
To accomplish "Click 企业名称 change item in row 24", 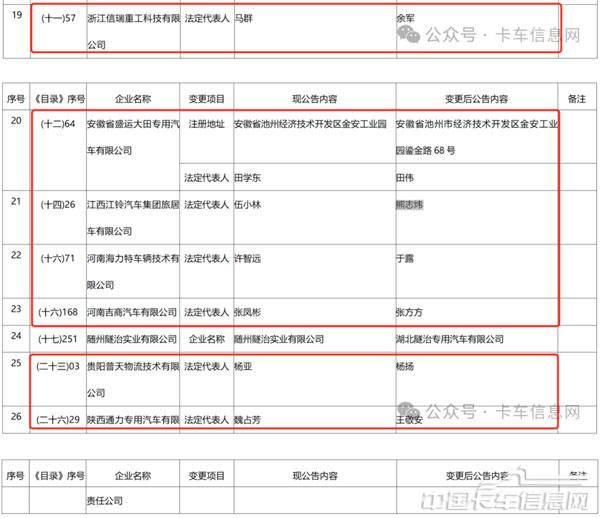I will [207, 339].
